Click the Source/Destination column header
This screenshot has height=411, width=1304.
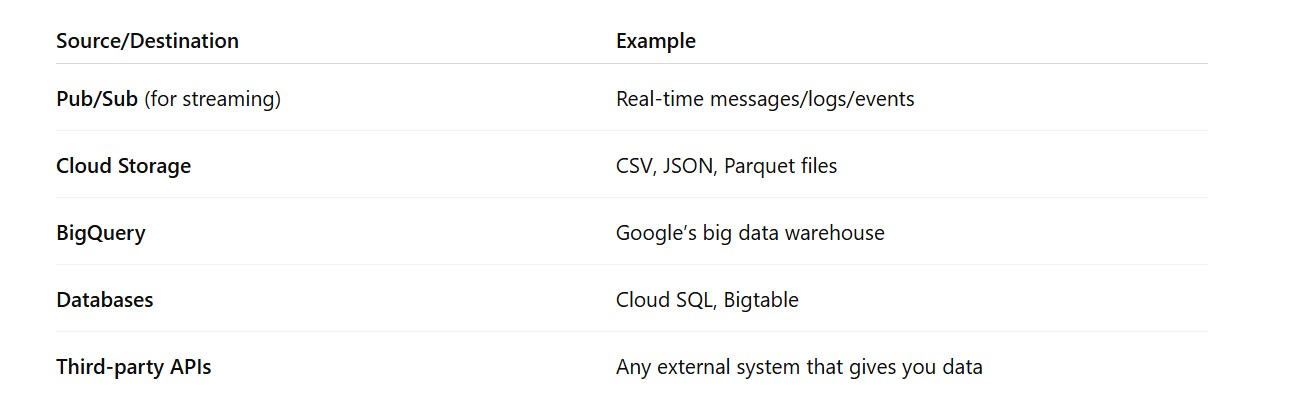pyautogui.click(x=147, y=41)
